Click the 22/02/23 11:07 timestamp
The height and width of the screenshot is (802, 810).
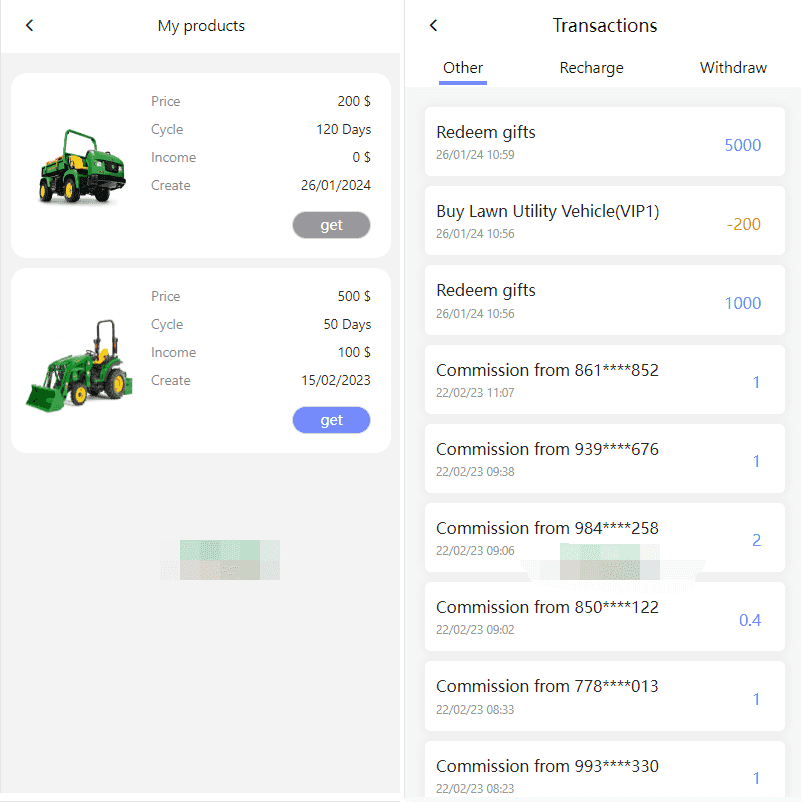click(475, 393)
